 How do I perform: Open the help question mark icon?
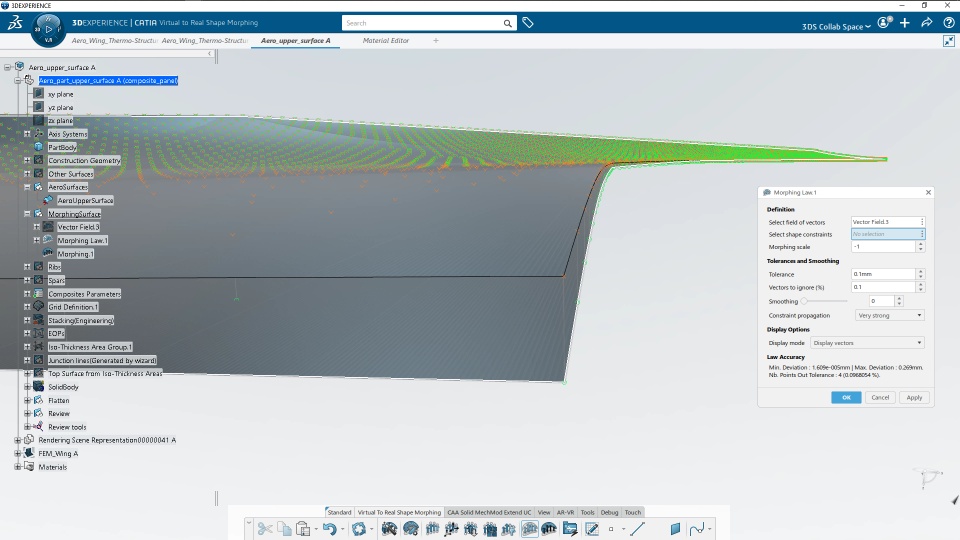(948, 23)
